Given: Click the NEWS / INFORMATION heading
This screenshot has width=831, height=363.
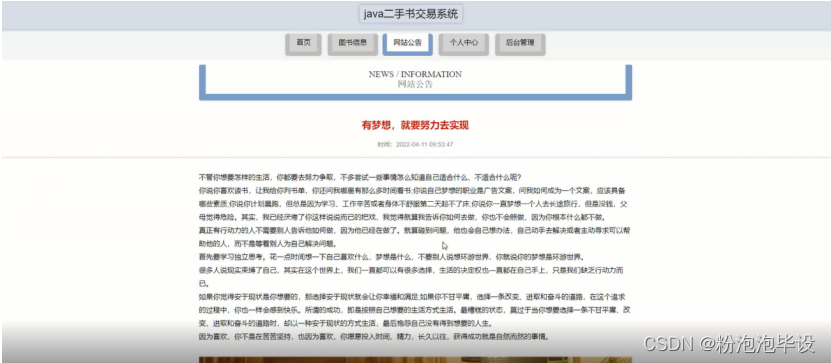Looking at the screenshot, I should 415,74.
